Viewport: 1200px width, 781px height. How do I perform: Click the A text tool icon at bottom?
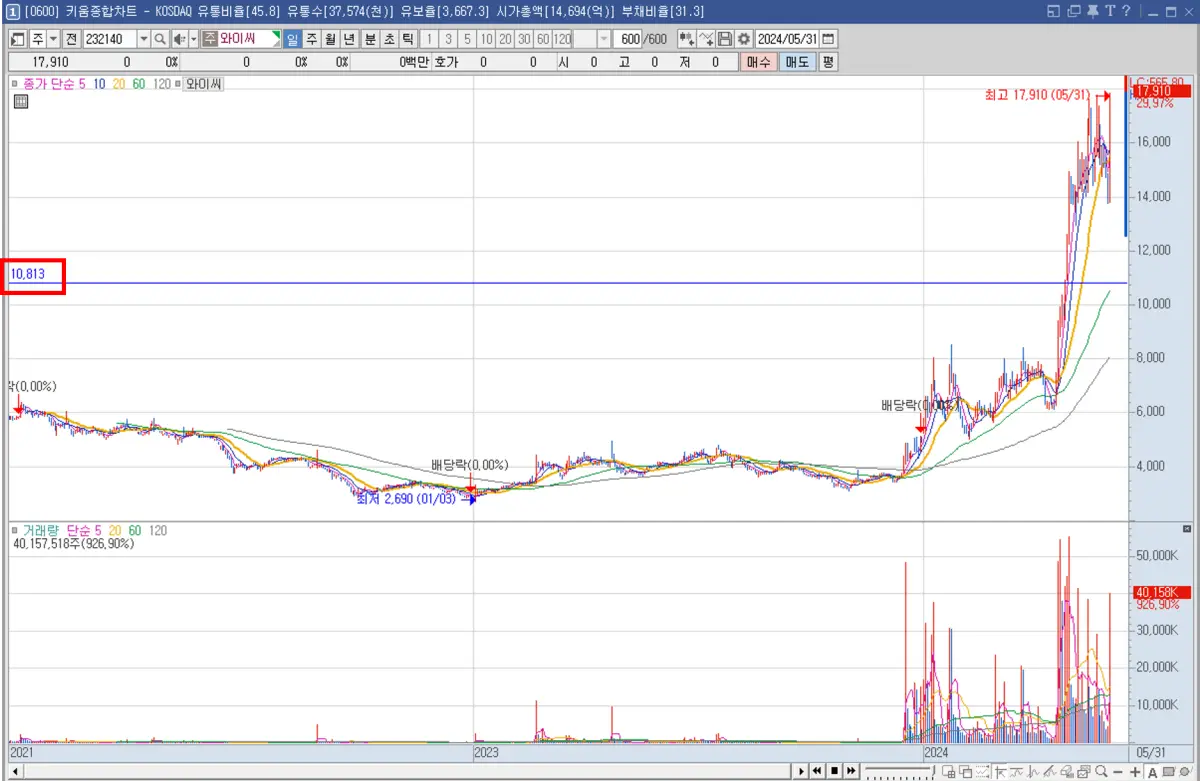pos(1152,771)
